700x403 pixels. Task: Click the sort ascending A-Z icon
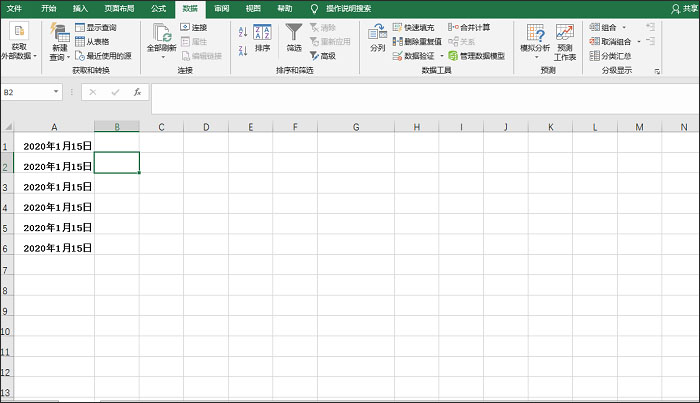coord(243,28)
